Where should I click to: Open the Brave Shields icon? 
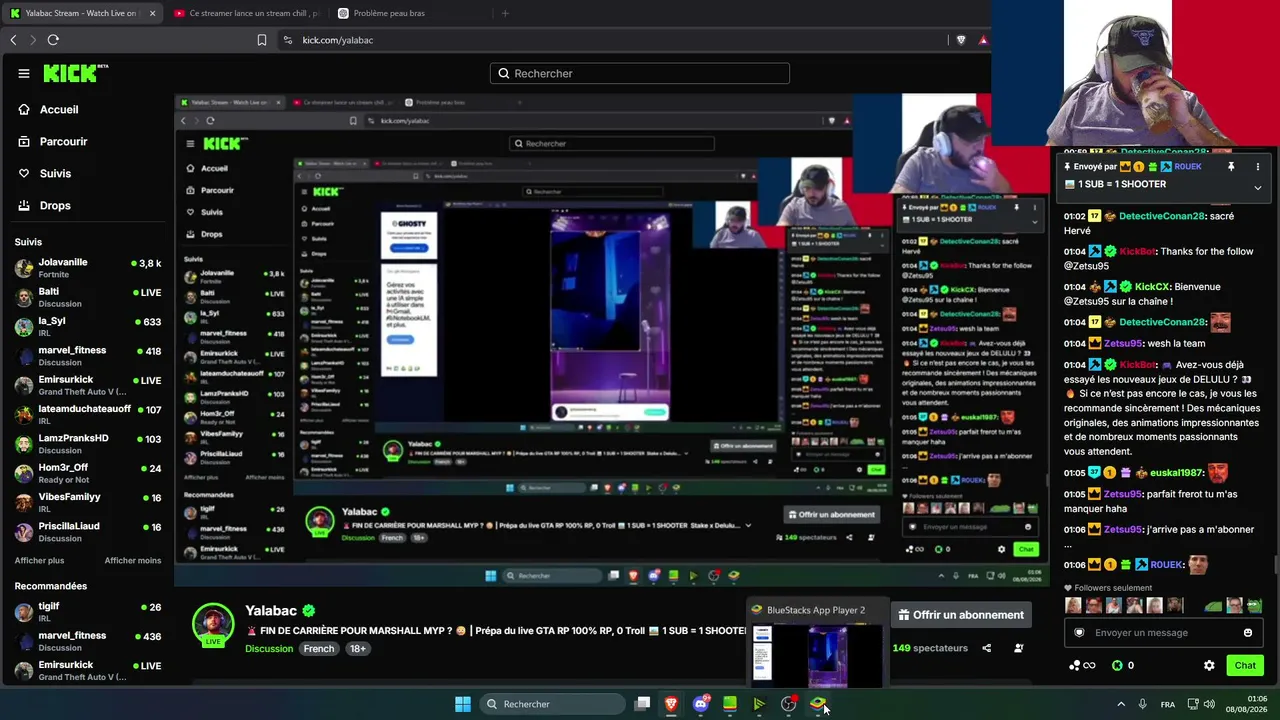click(961, 40)
